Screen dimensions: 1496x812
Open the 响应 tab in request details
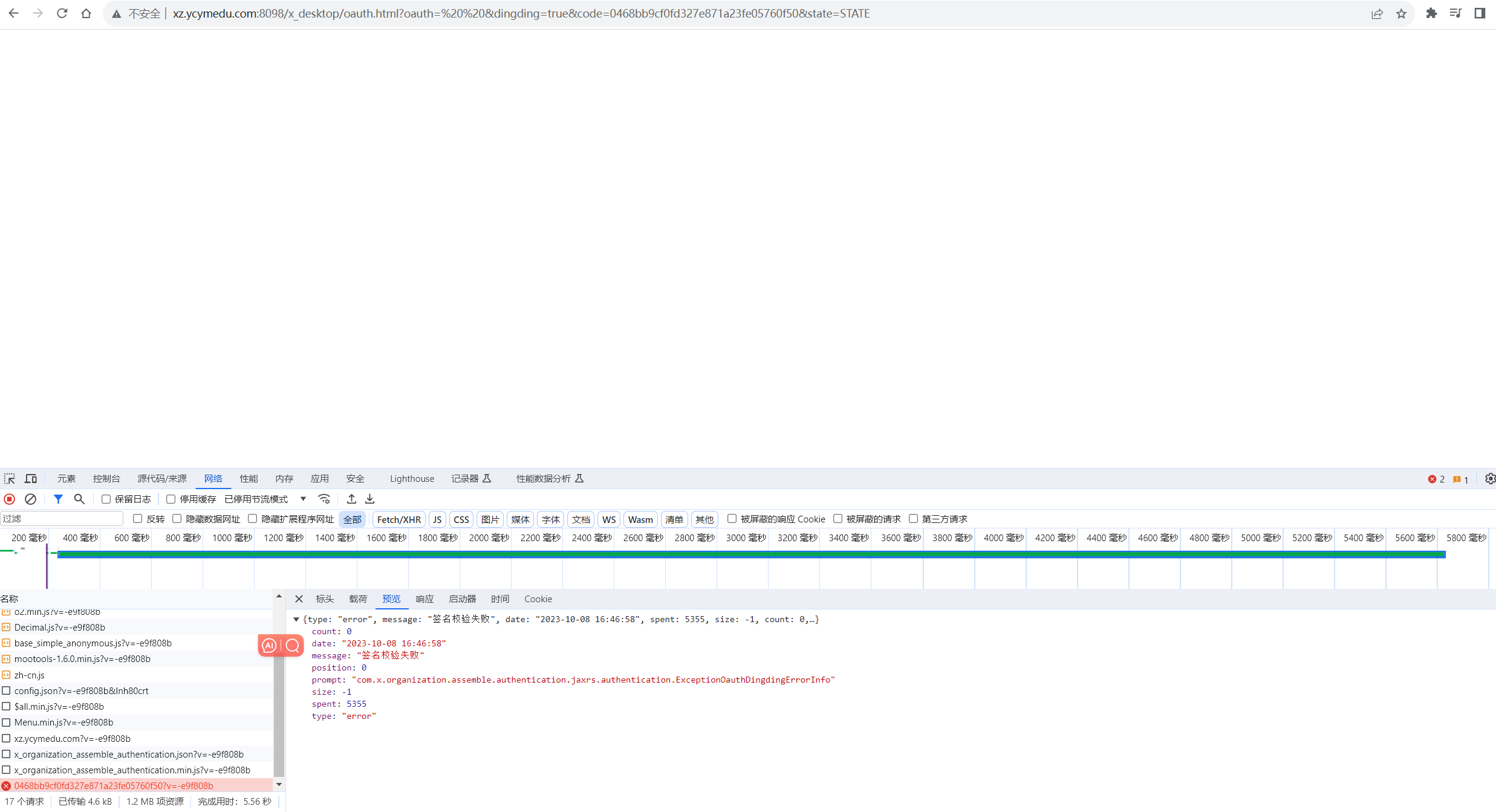[x=424, y=599]
